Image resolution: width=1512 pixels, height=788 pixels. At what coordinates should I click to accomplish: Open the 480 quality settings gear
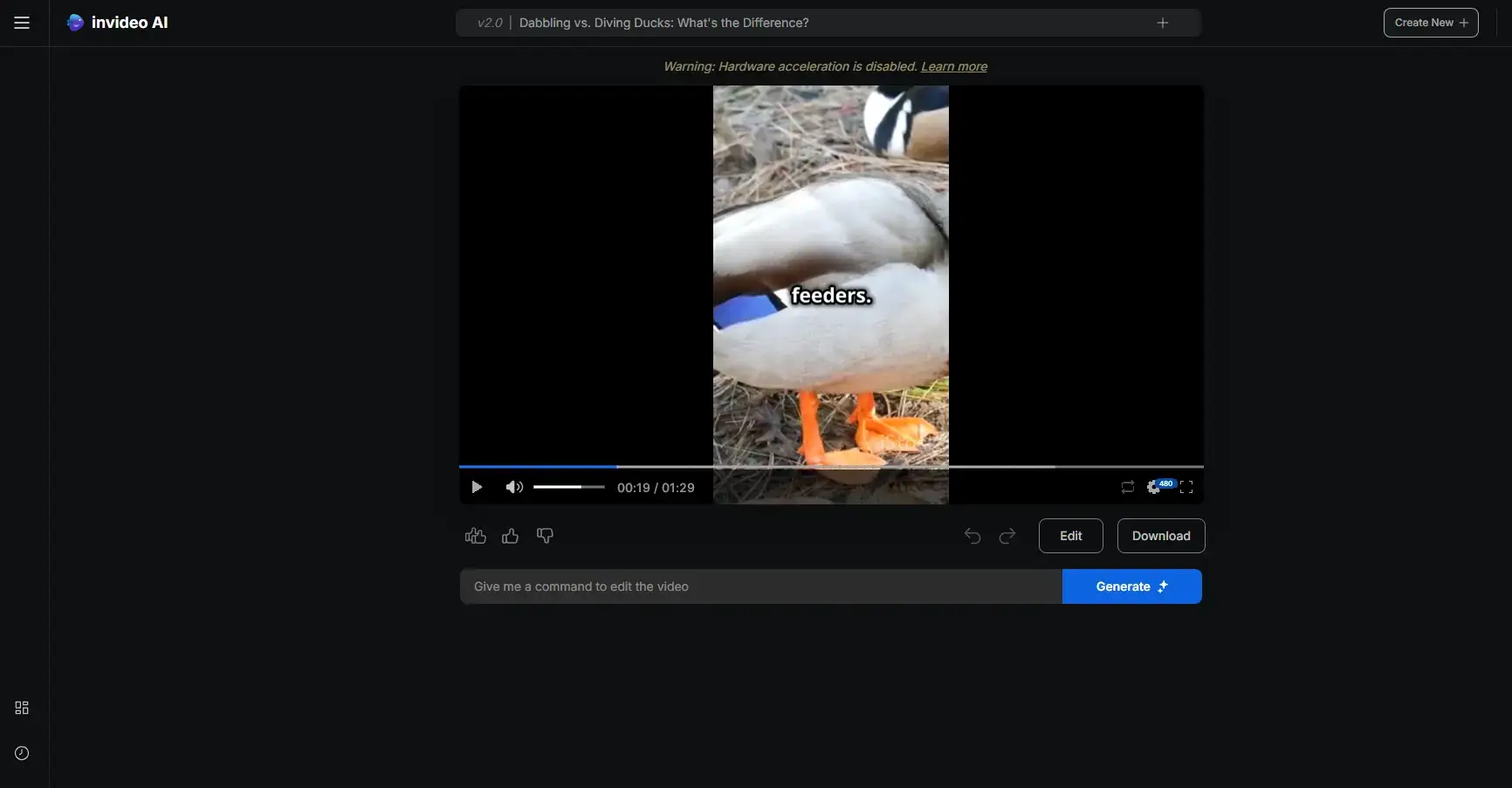(1155, 487)
